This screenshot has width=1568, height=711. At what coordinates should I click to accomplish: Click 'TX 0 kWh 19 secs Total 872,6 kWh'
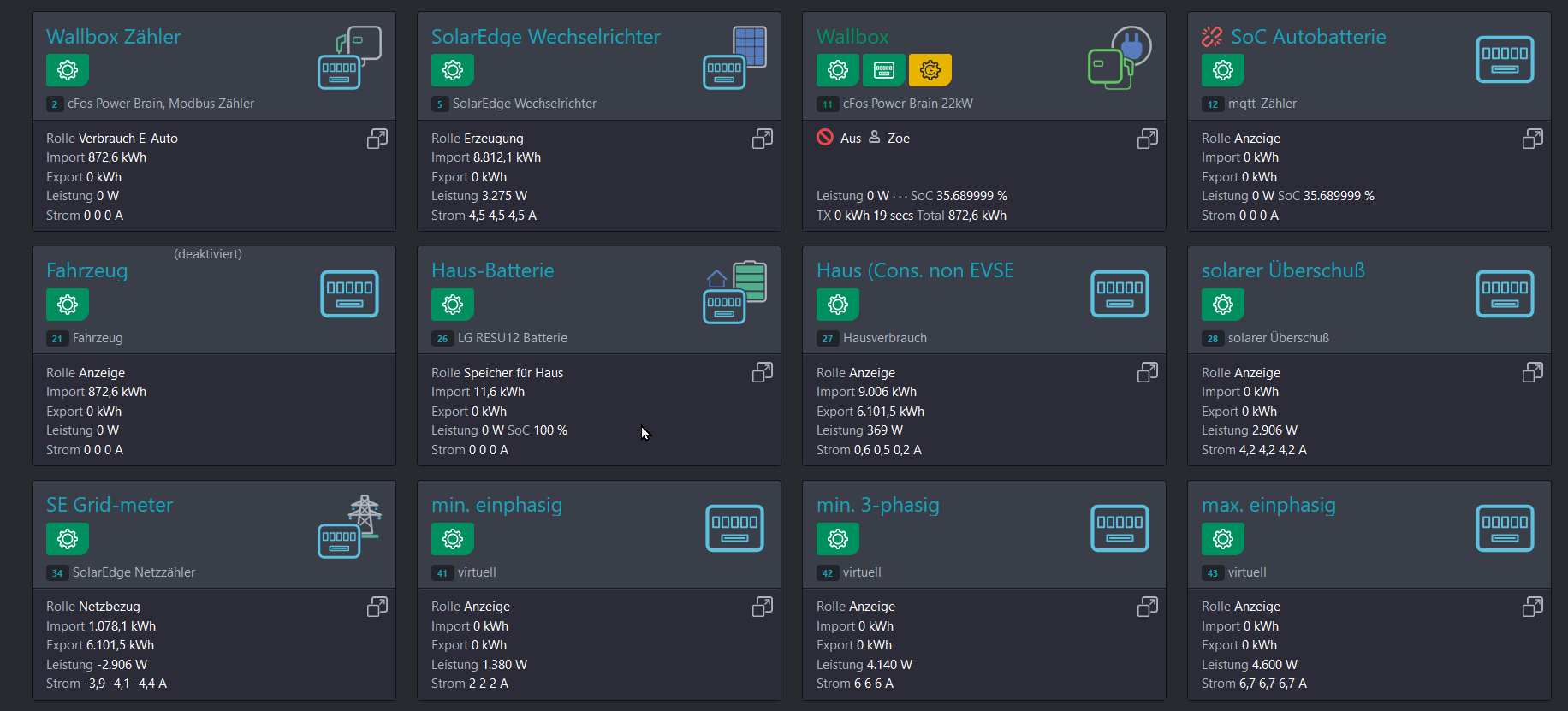[x=912, y=216]
